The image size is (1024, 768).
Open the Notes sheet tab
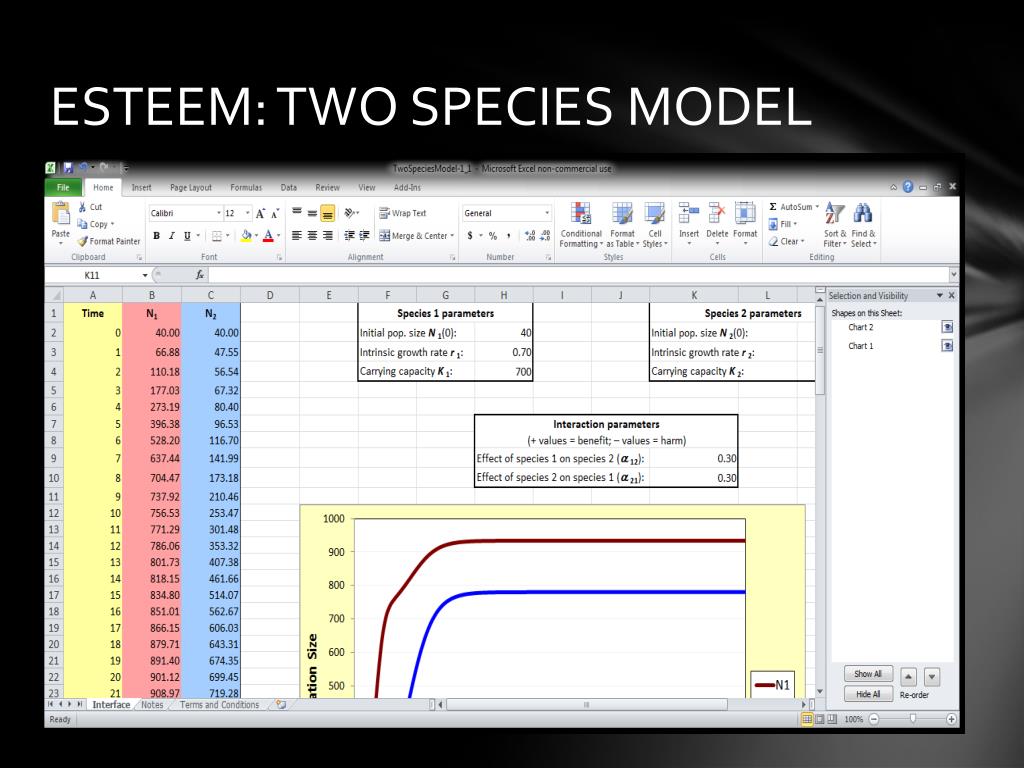152,705
